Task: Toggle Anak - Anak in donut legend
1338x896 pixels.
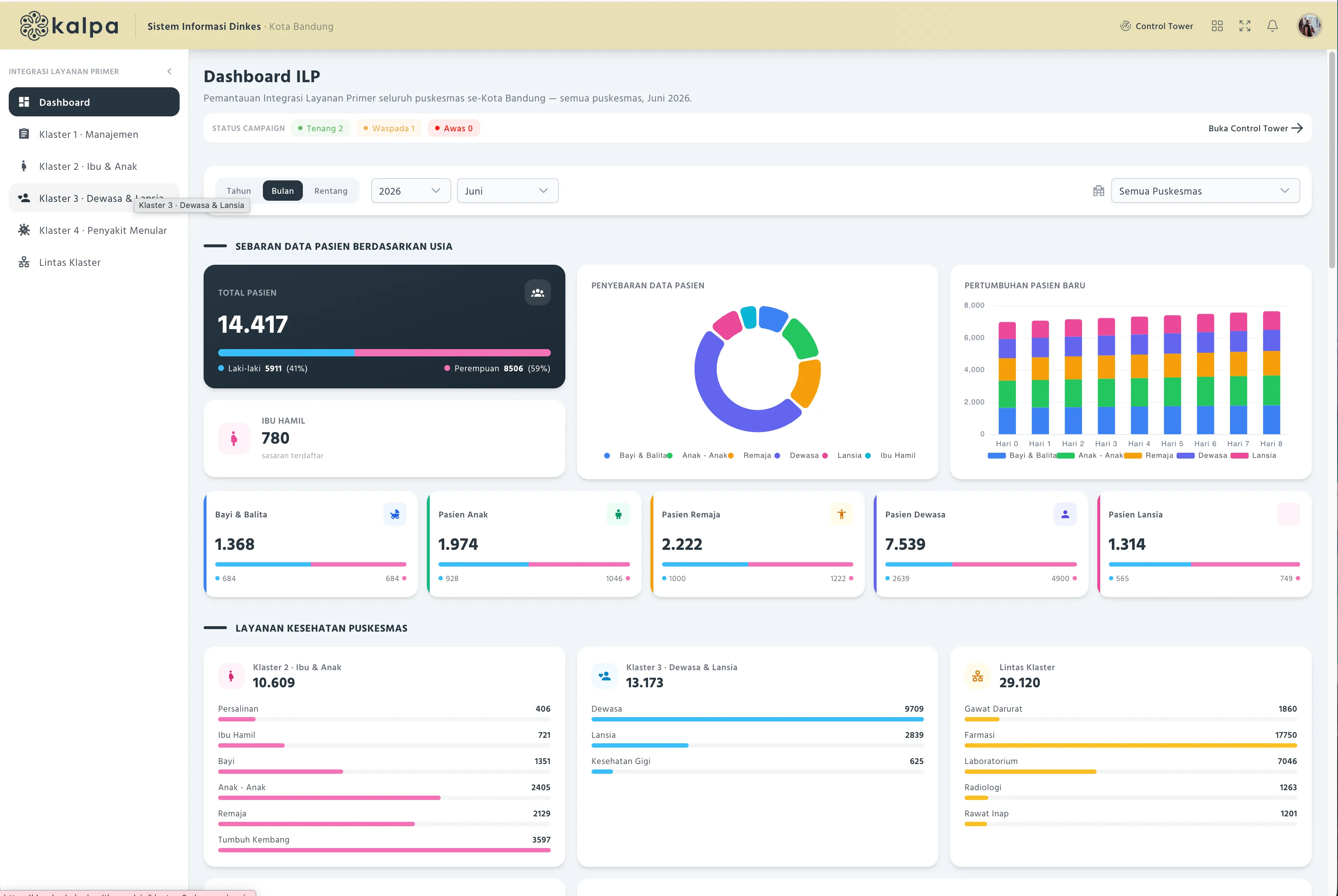Action: tap(698, 455)
